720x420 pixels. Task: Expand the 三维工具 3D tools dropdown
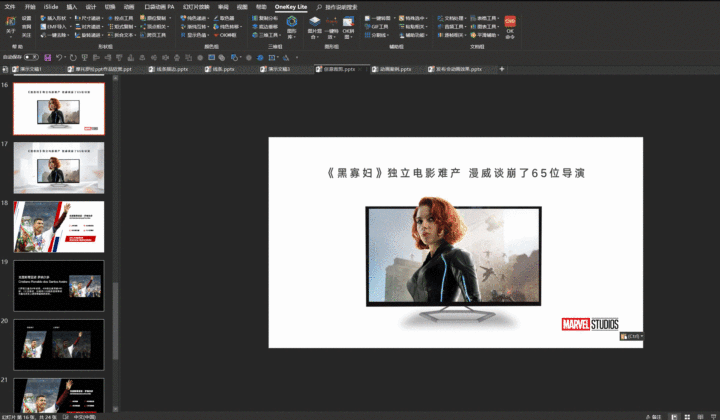coord(280,35)
